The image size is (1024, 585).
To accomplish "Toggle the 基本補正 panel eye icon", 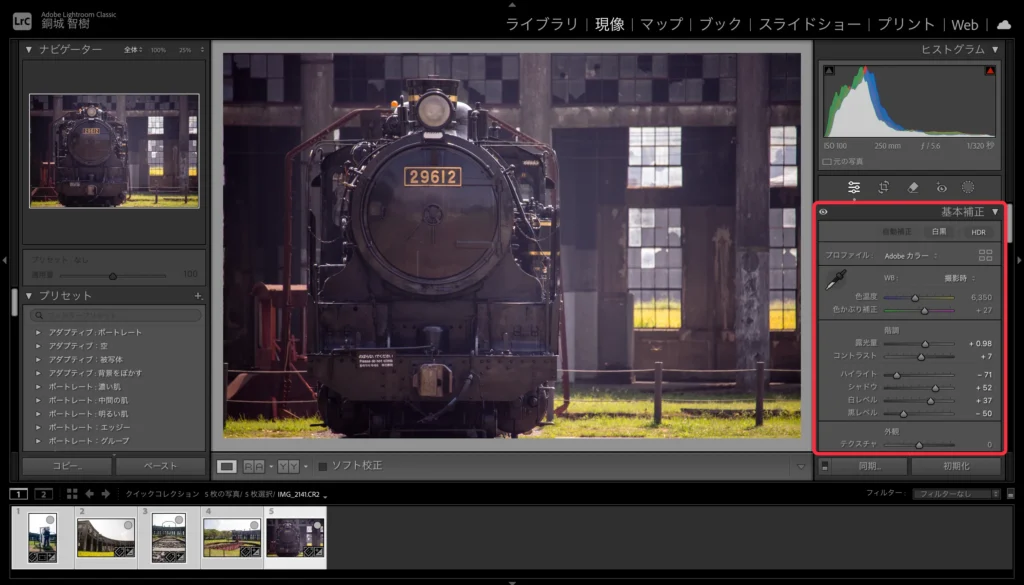I will [823, 212].
